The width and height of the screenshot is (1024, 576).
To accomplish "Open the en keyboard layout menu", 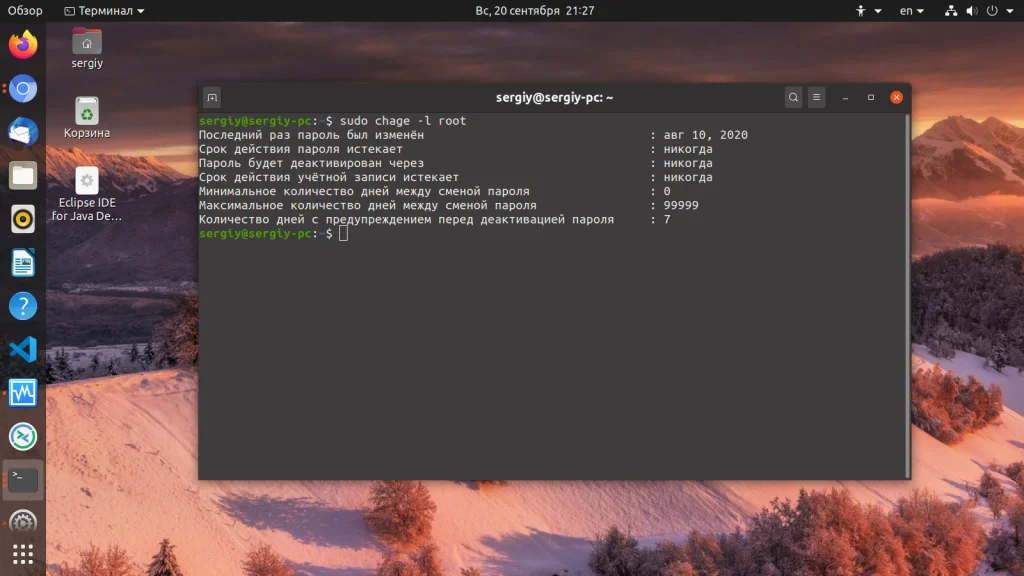I will [x=912, y=10].
